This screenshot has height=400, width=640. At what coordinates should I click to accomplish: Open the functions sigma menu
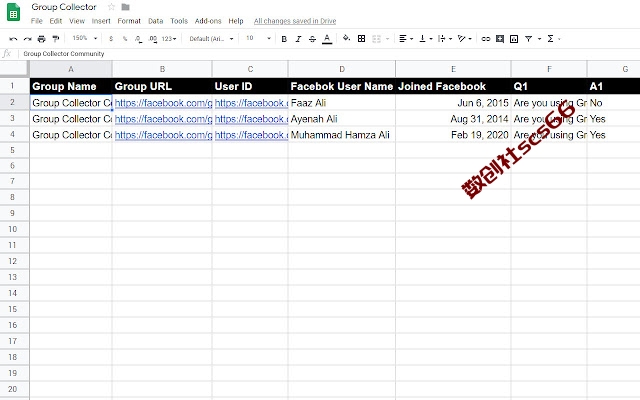[550, 39]
